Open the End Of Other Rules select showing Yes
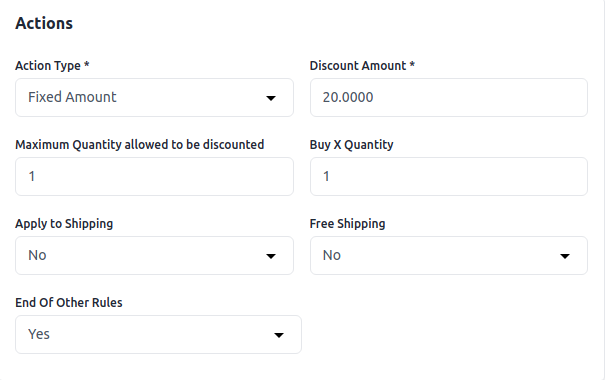 point(158,334)
